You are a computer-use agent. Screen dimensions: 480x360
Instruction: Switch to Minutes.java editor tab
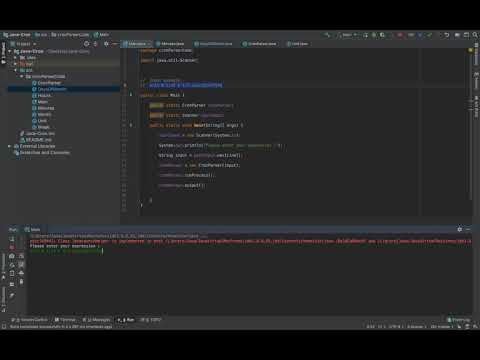[170, 44]
